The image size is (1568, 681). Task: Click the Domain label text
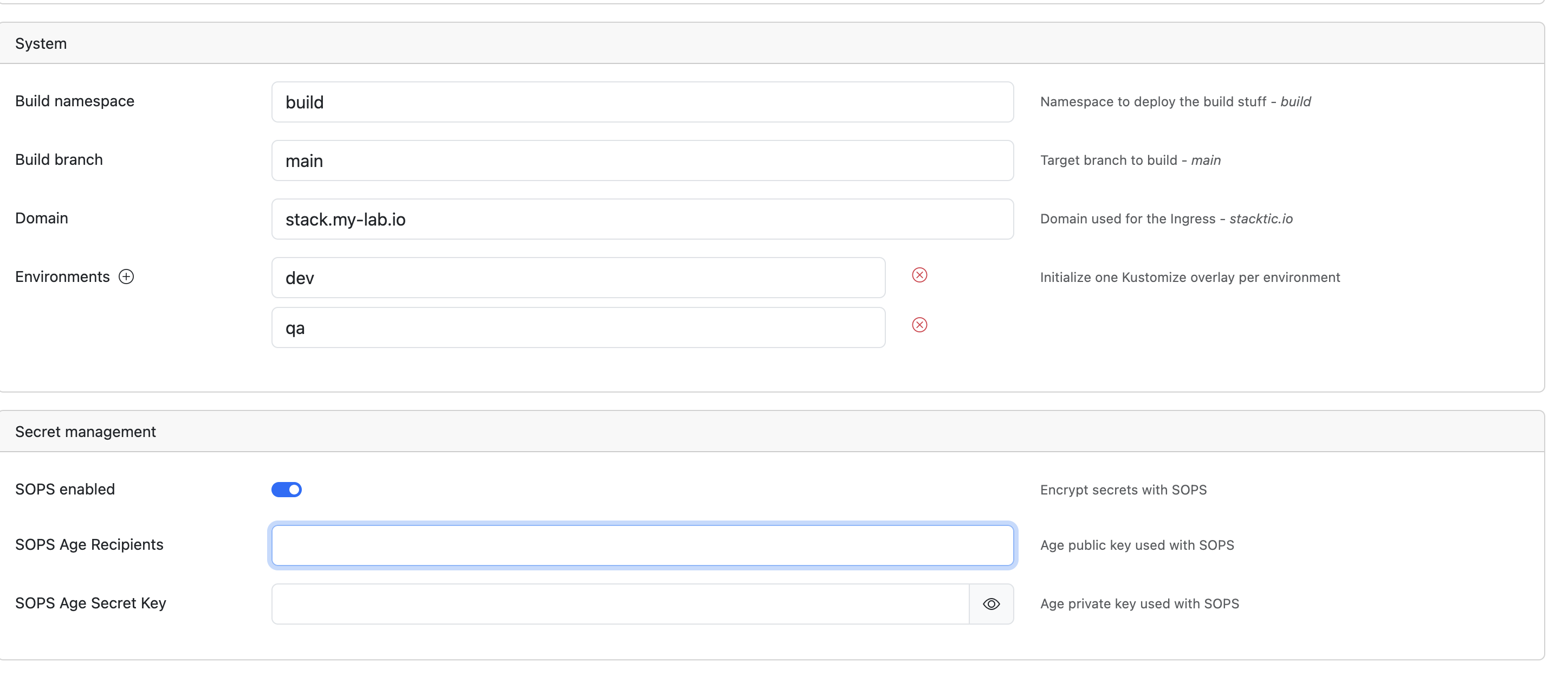pyautogui.click(x=41, y=218)
